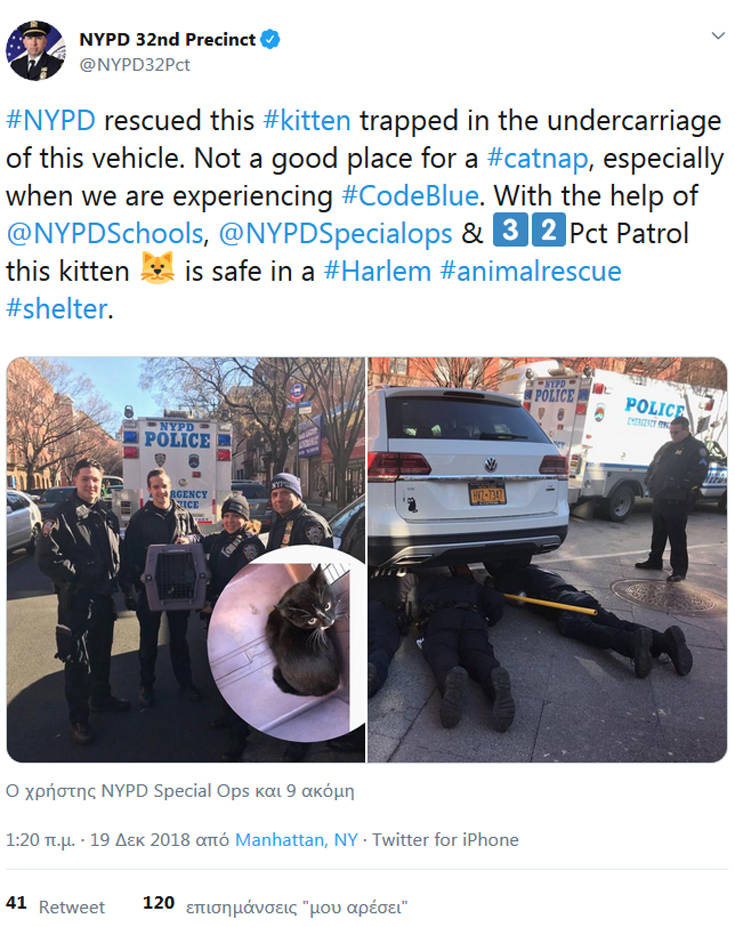This screenshot has width=735, height=927.
Task: Open the #Harlem hashtag
Action: (377, 271)
